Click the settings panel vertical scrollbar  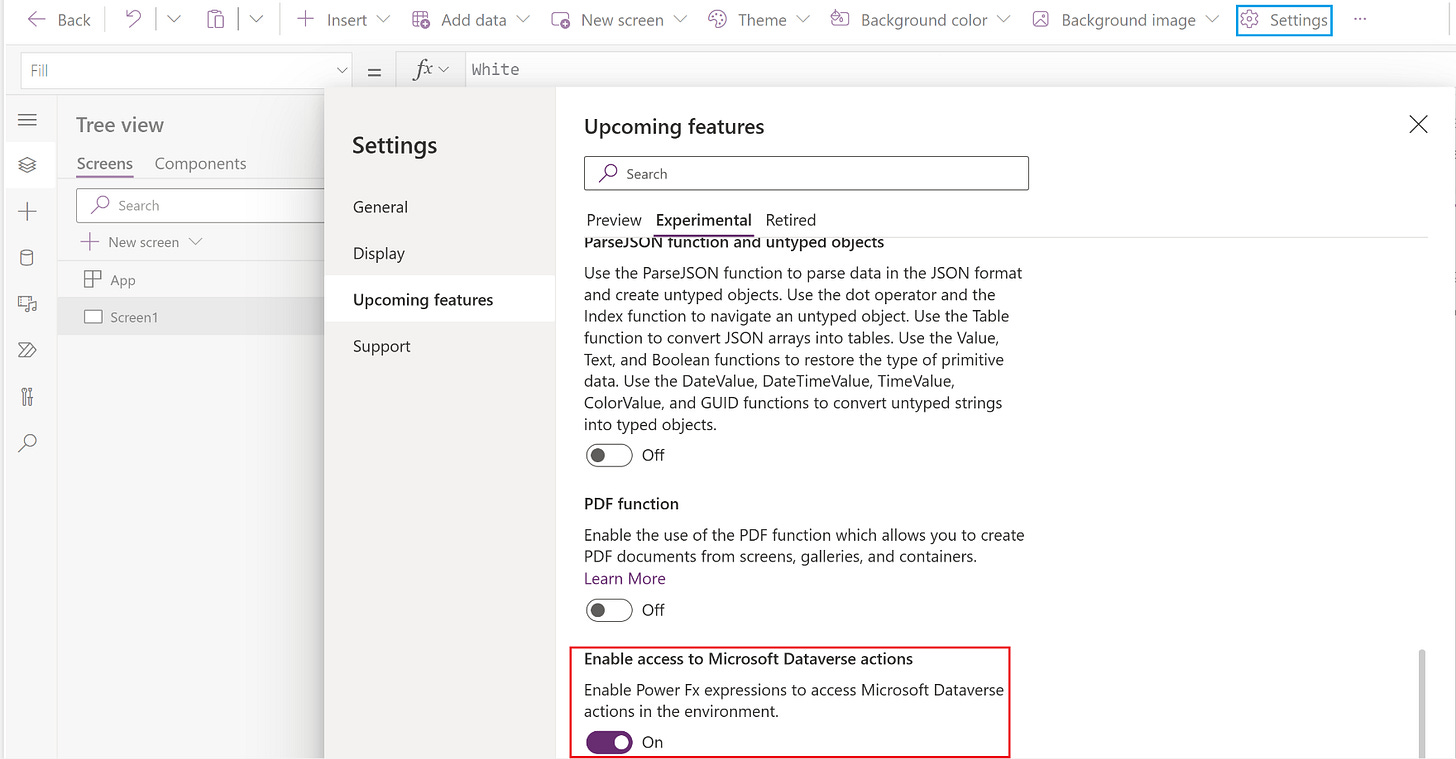coord(1422,704)
